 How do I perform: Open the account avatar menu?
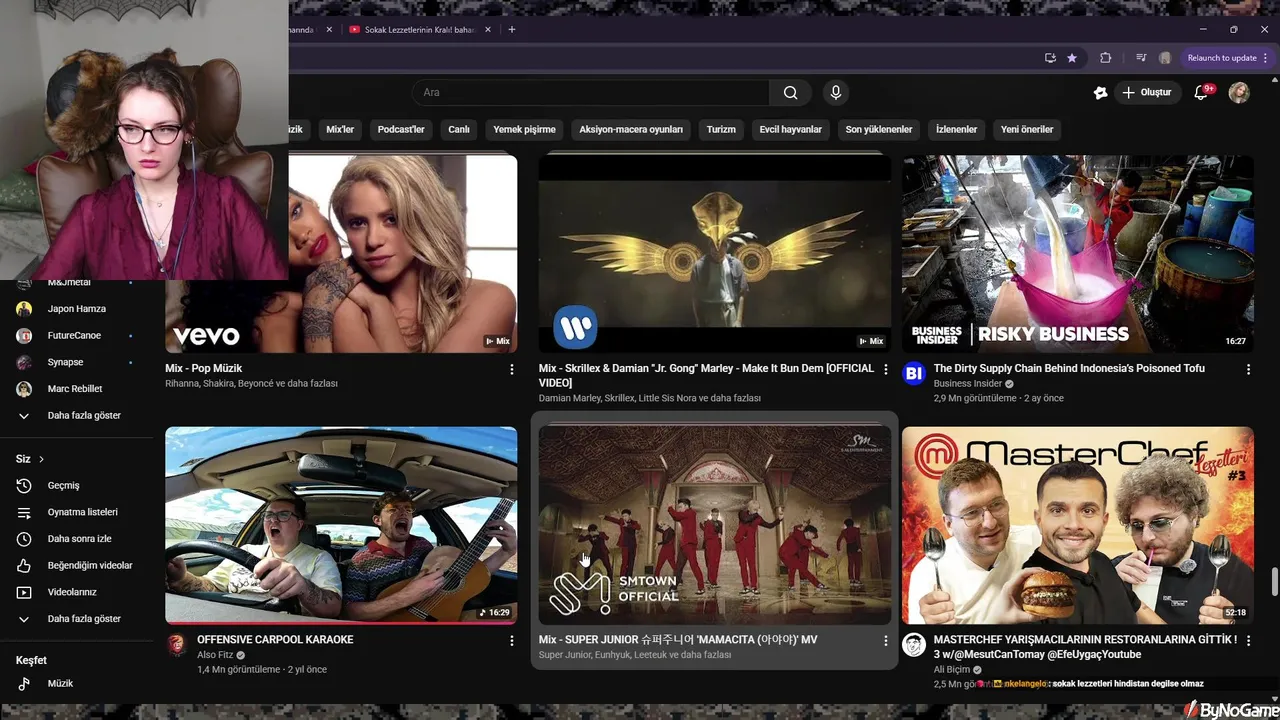tap(1239, 93)
